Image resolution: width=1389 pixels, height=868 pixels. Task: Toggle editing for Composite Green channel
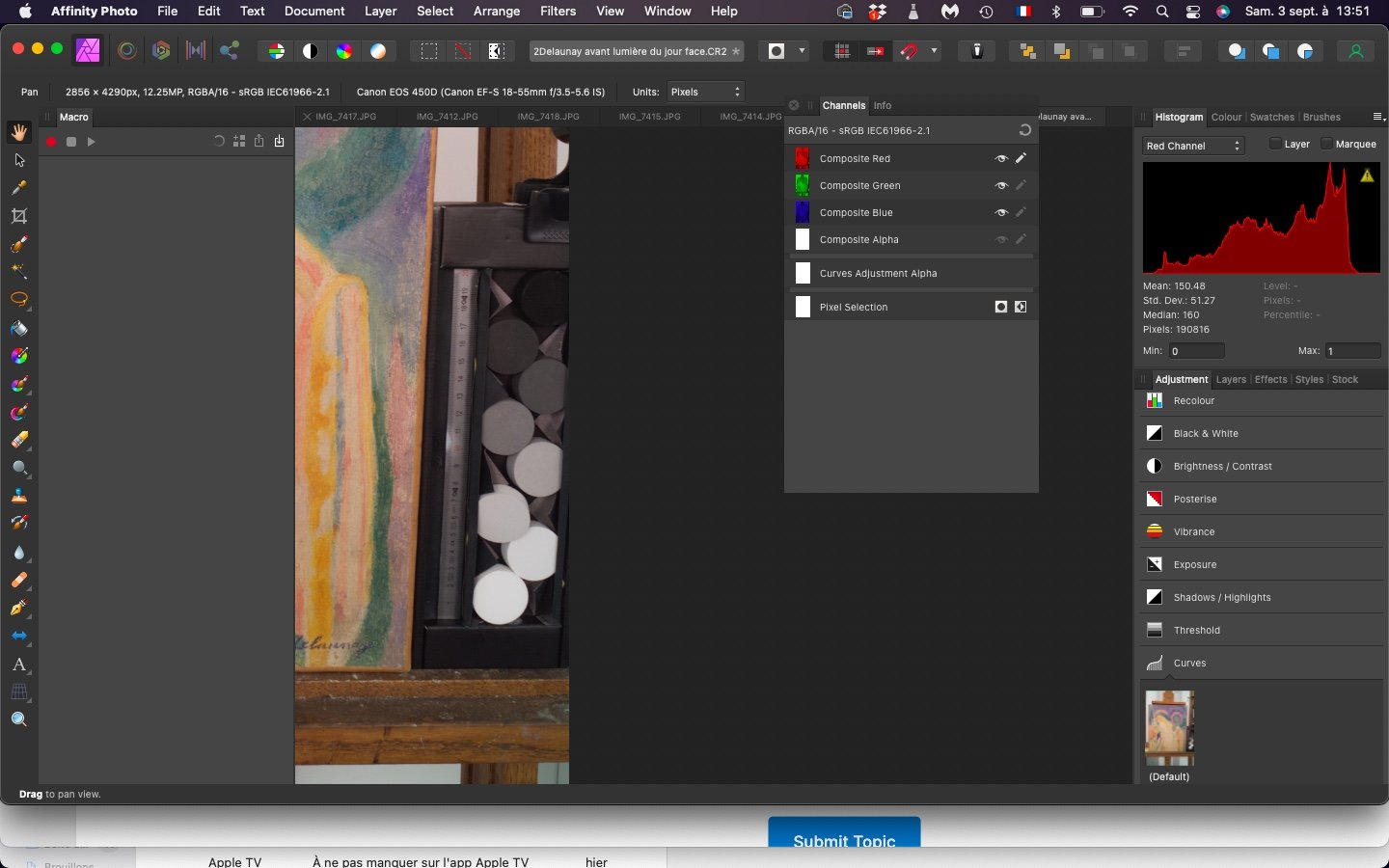click(1021, 185)
